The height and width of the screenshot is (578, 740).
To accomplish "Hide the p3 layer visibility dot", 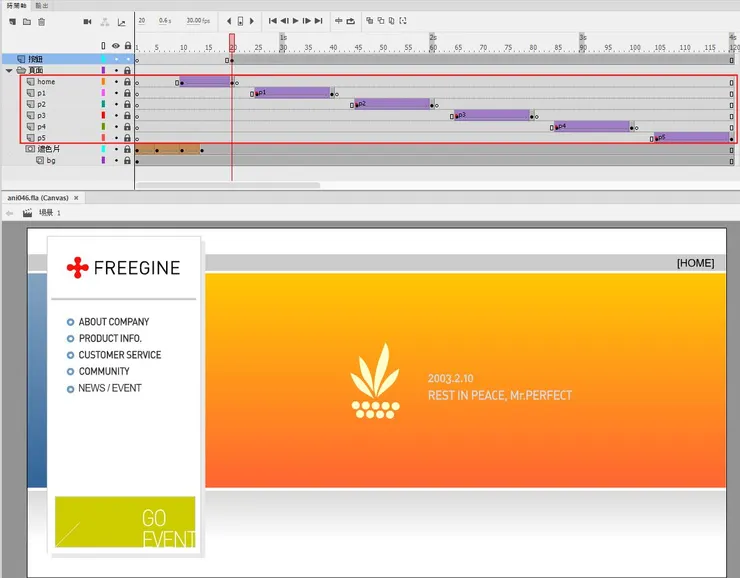I will (116, 116).
